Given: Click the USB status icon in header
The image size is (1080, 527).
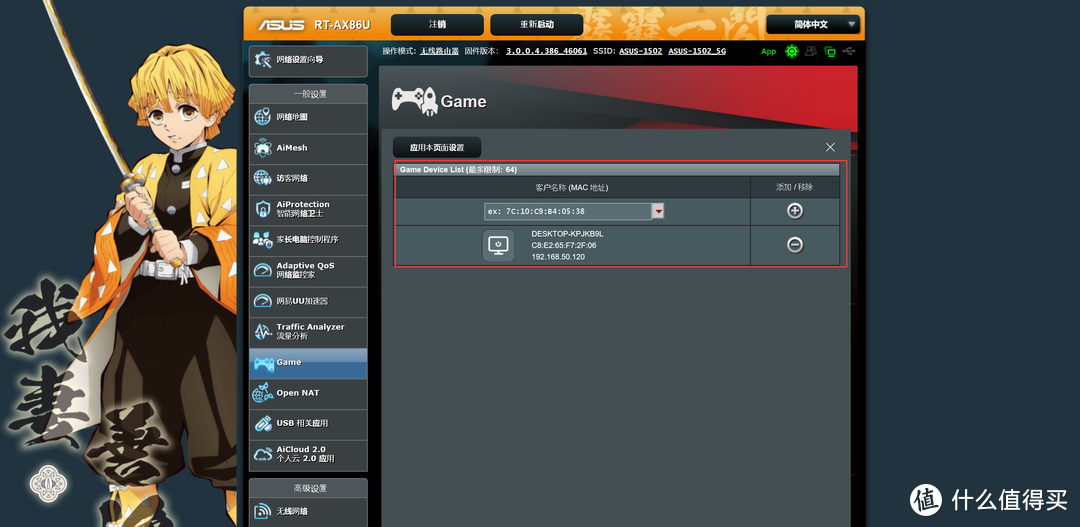Looking at the screenshot, I should (850, 51).
